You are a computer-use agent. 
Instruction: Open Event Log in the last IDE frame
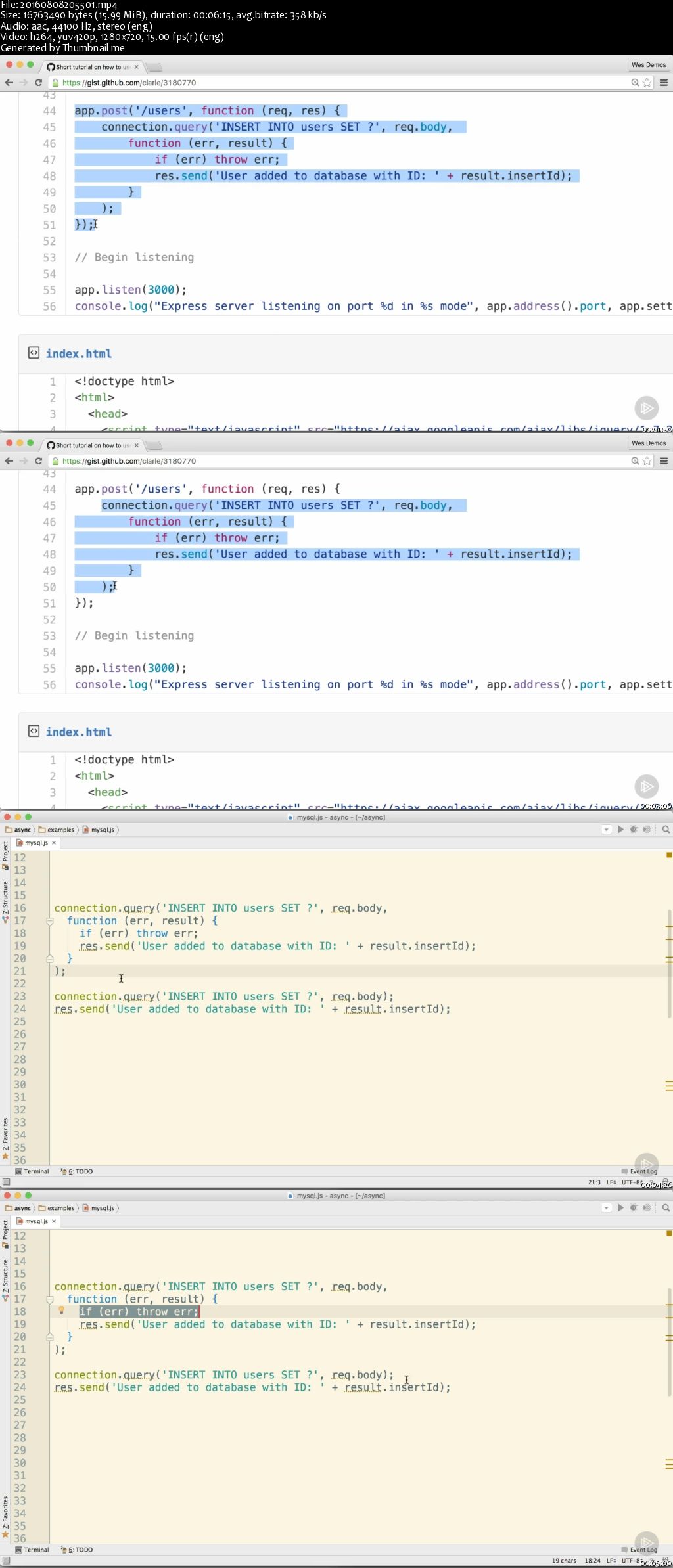(x=639, y=1550)
